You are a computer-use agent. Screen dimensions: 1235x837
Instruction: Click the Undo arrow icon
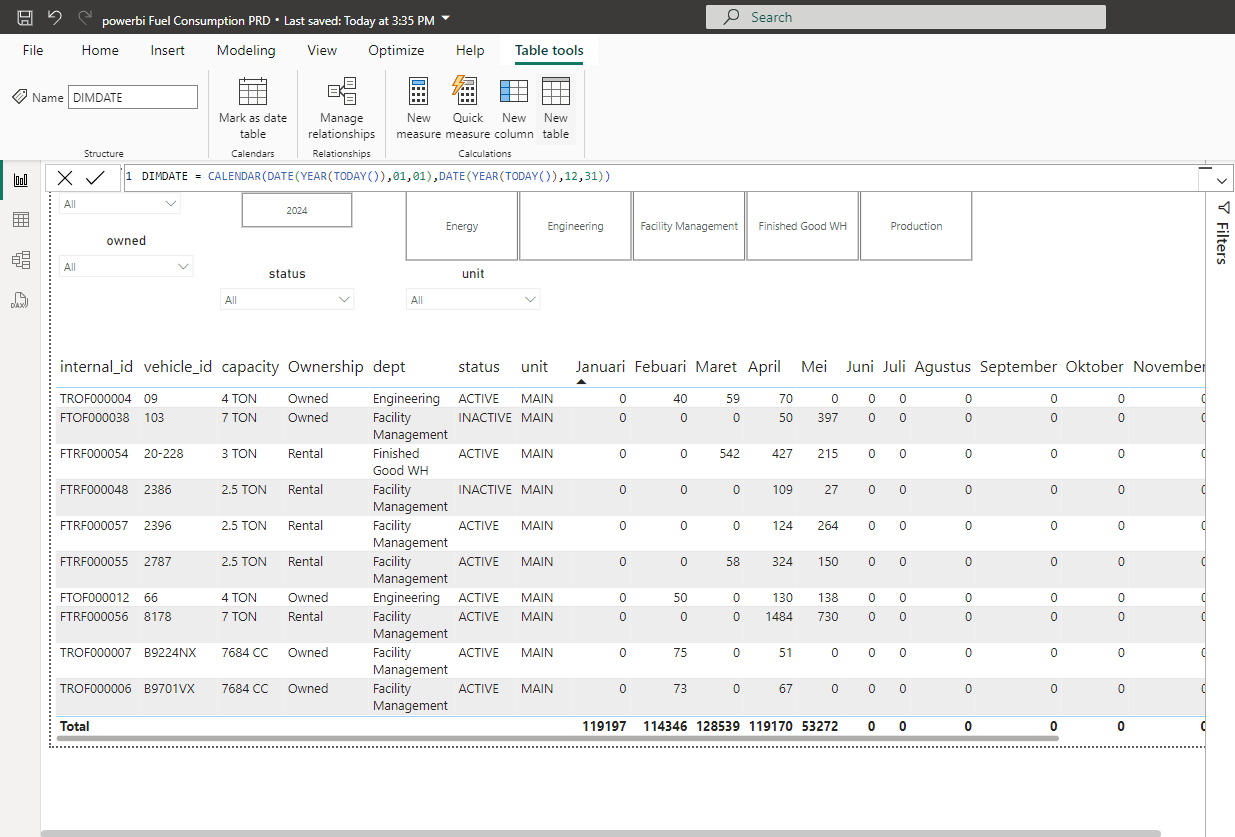[x=55, y=17]
